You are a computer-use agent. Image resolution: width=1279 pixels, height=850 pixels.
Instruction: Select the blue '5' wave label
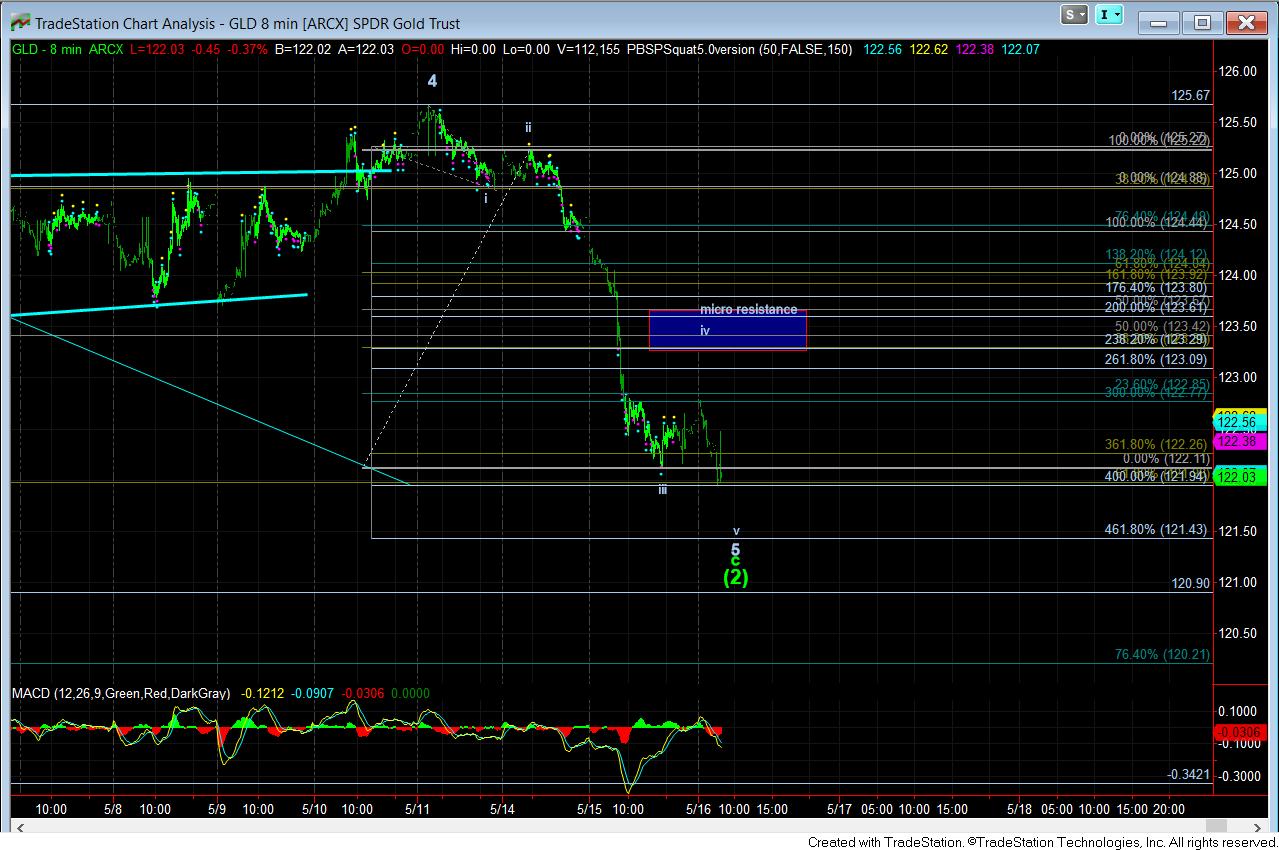coord(736,550)
